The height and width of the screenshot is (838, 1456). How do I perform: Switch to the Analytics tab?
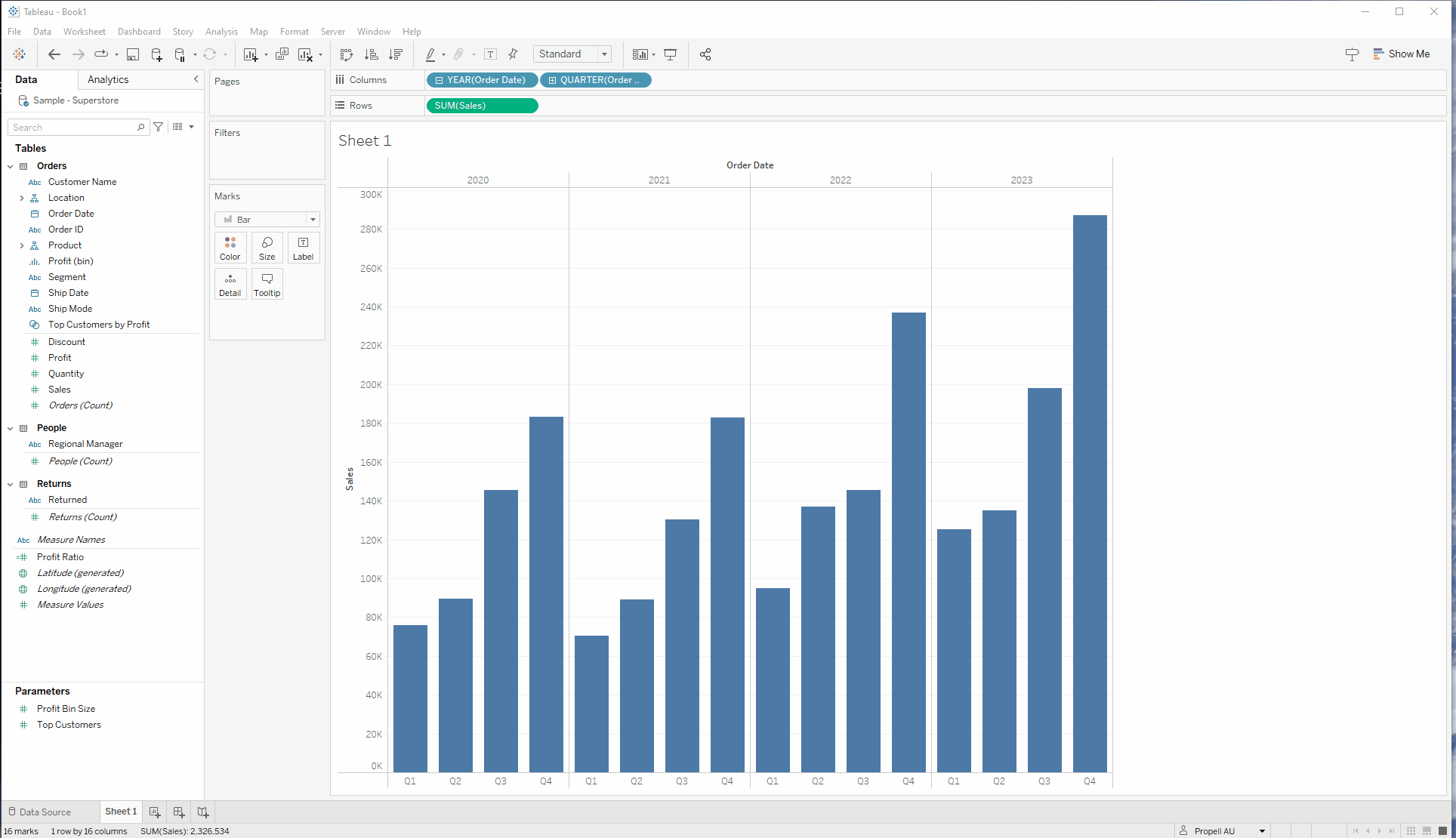tap(108, 79)
